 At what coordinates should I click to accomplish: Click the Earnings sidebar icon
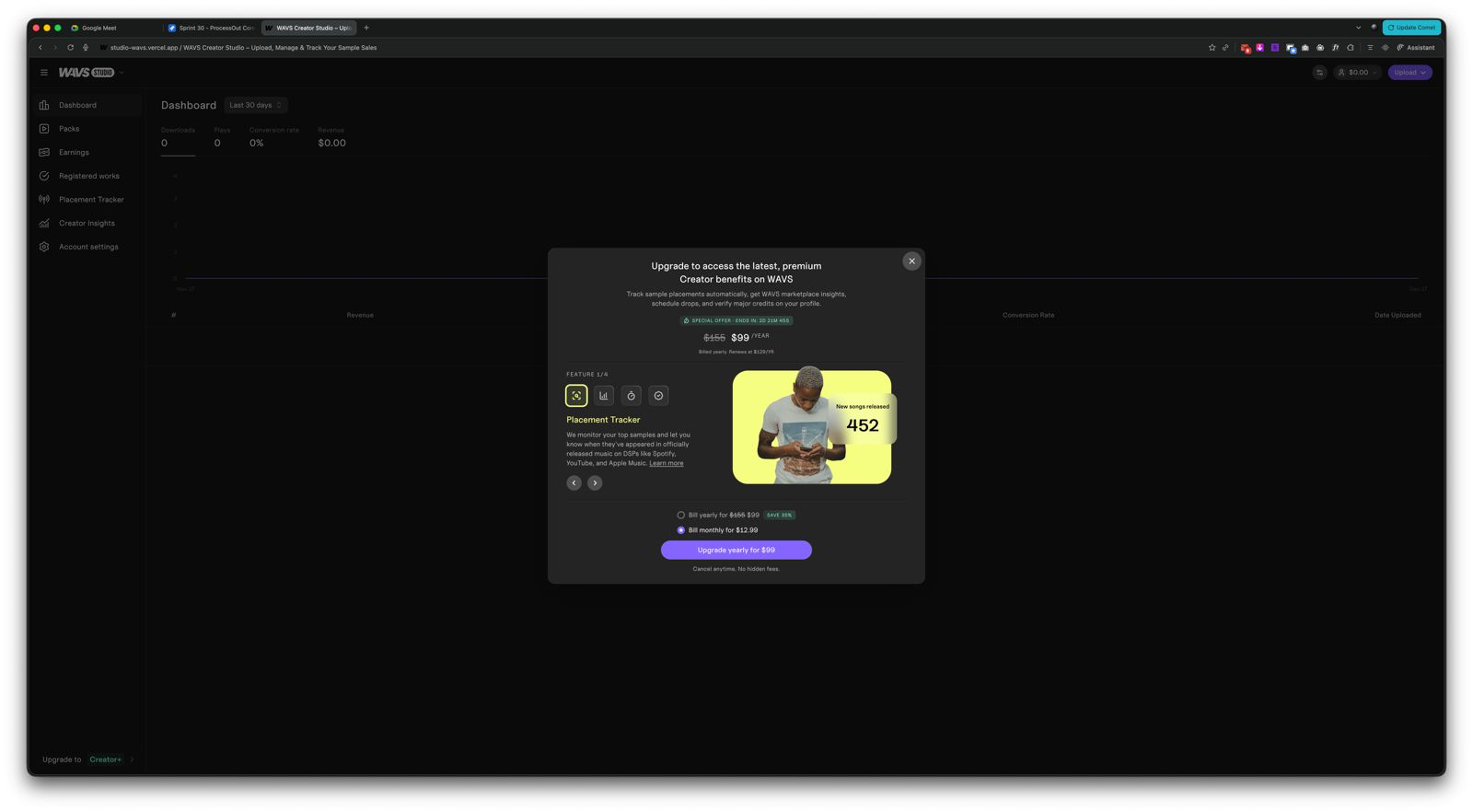44,153
